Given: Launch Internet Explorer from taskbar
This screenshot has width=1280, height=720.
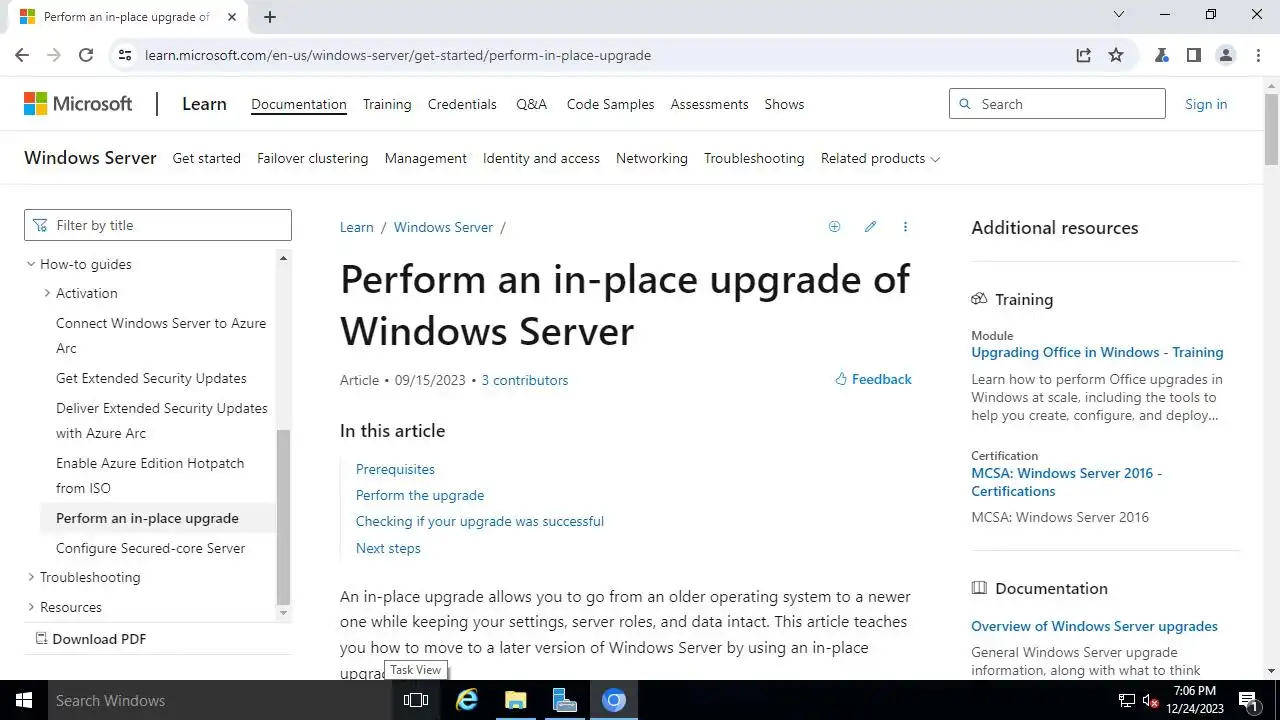Looking at the screenshot, I should (x=466, y=700).
